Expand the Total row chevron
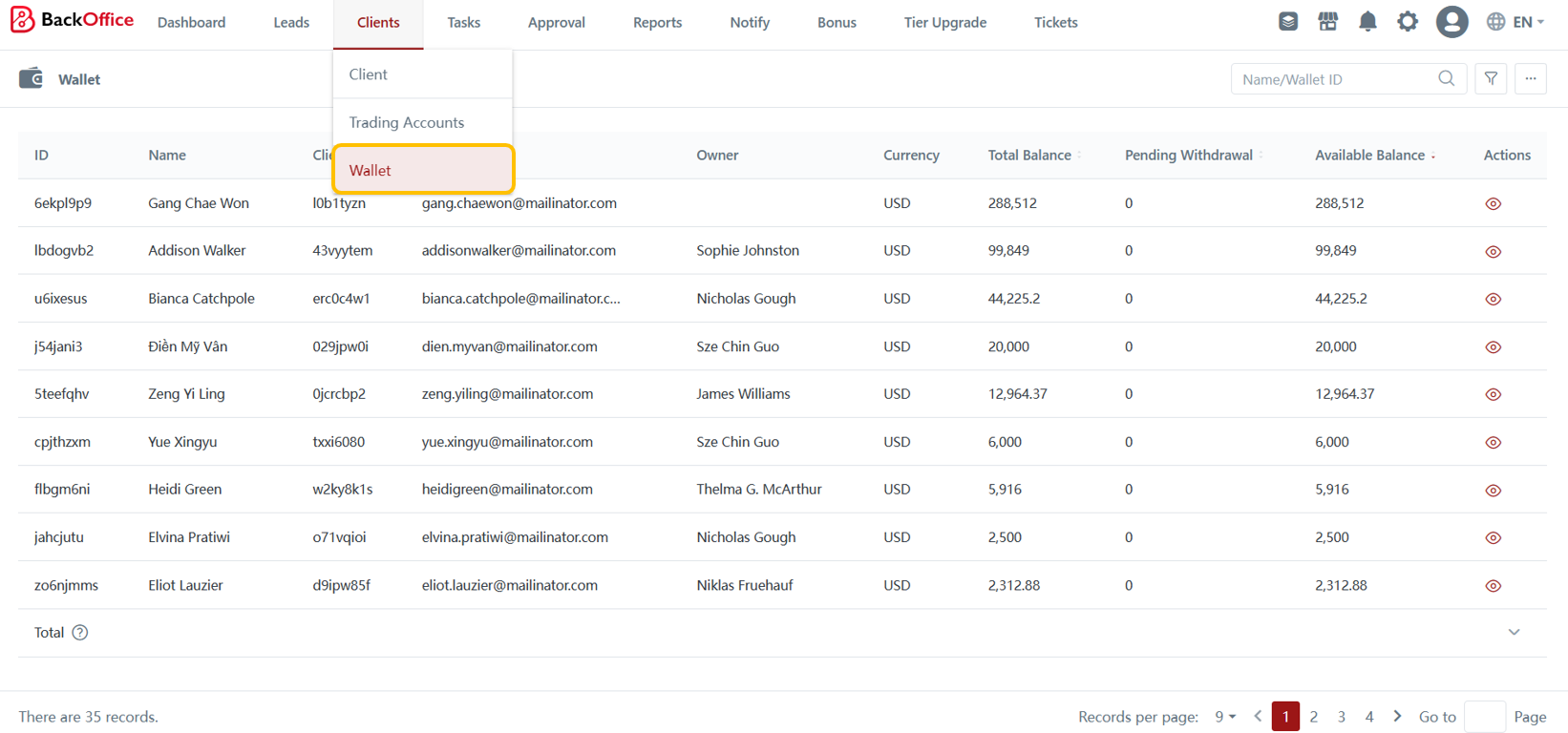1568x733 pixels. click(x=1514, y=633)
